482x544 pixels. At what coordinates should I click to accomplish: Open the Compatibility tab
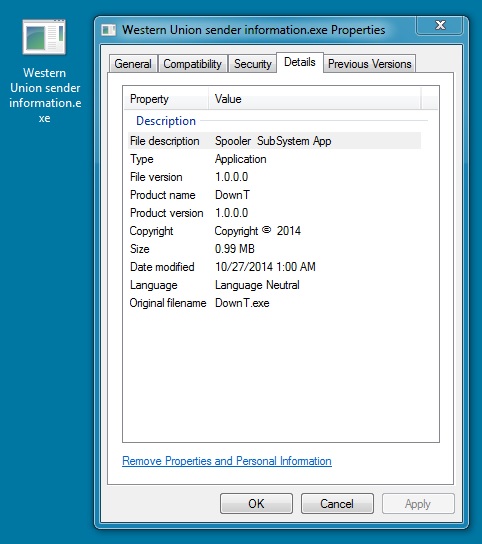click(193, 64)
